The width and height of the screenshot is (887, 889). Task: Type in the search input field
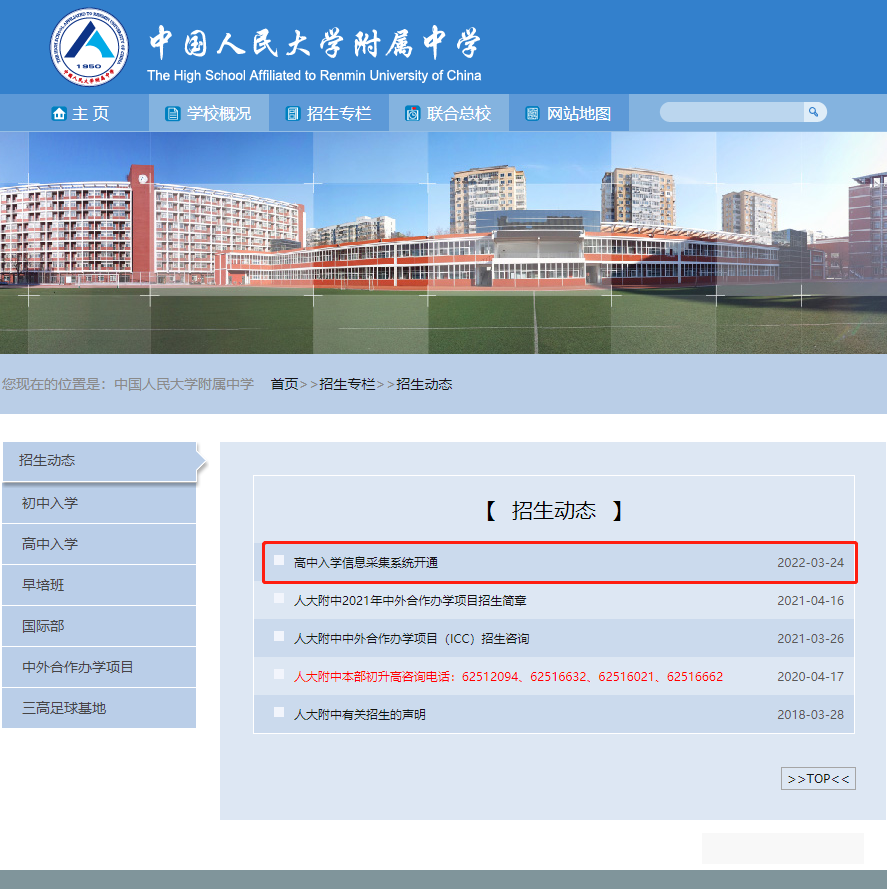[732, 112]
